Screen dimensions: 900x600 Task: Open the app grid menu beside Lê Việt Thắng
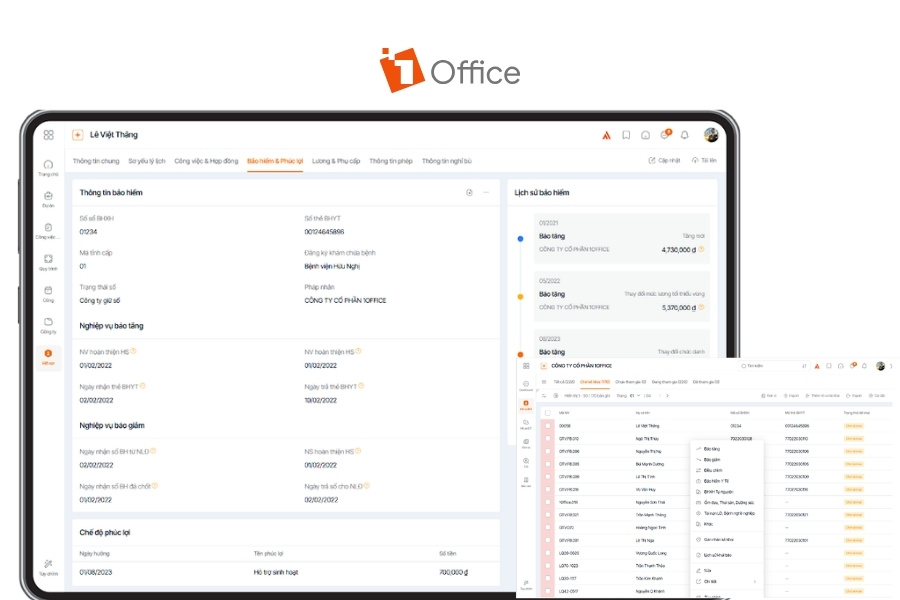coord(48,135)
